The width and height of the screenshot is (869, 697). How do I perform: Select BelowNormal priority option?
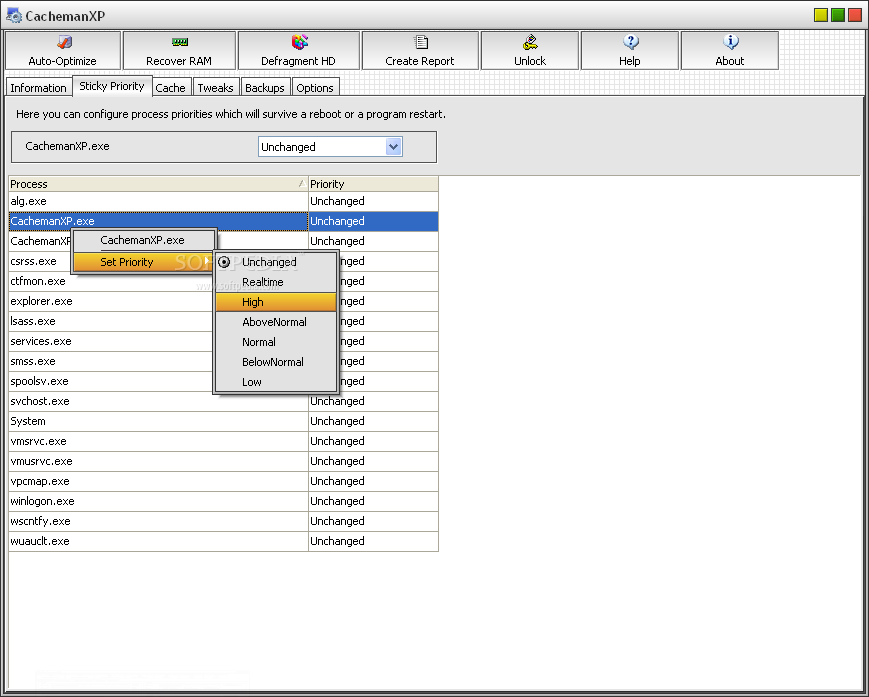click(276, 362)
